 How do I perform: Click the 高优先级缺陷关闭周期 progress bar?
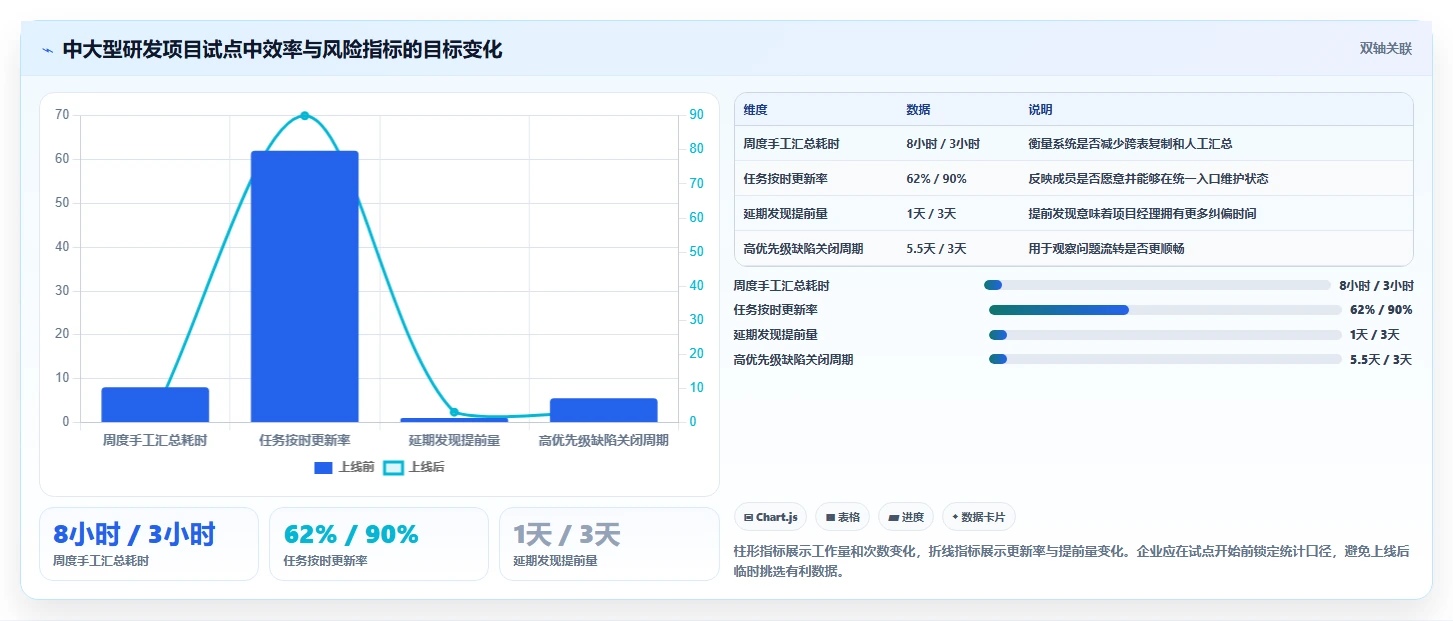[1165, 359]
